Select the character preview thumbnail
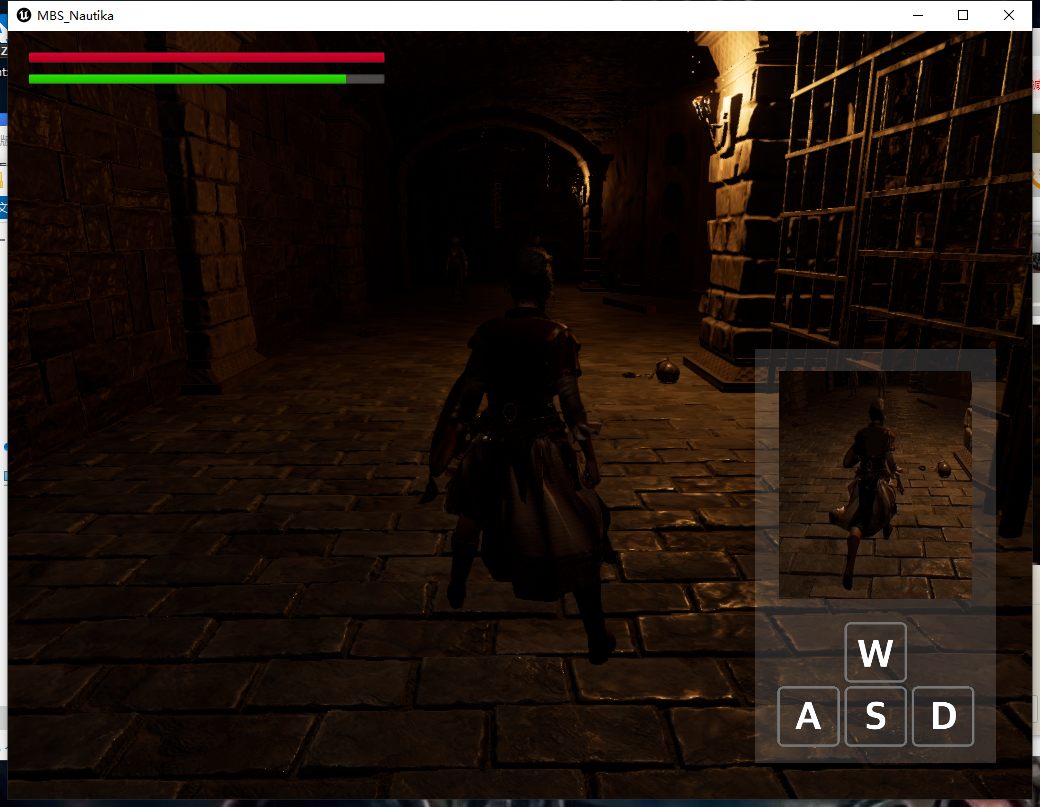Image resolution: width=1040 pixels, height=807 pixels. (x=874, y=484)
